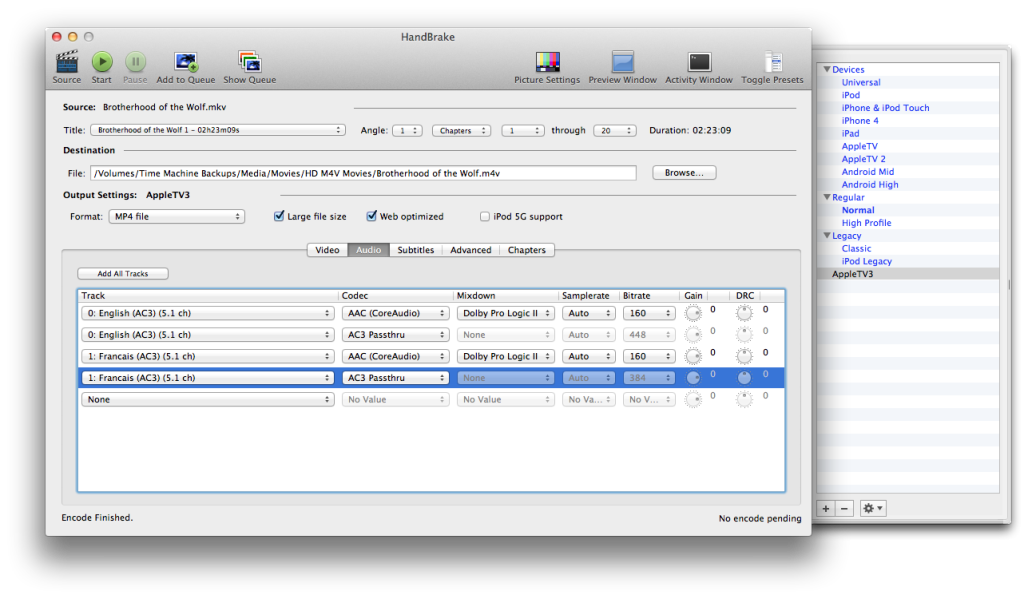Select the AppleTV preset
The image size is (1024, 599).
click(x=859, y=146)
